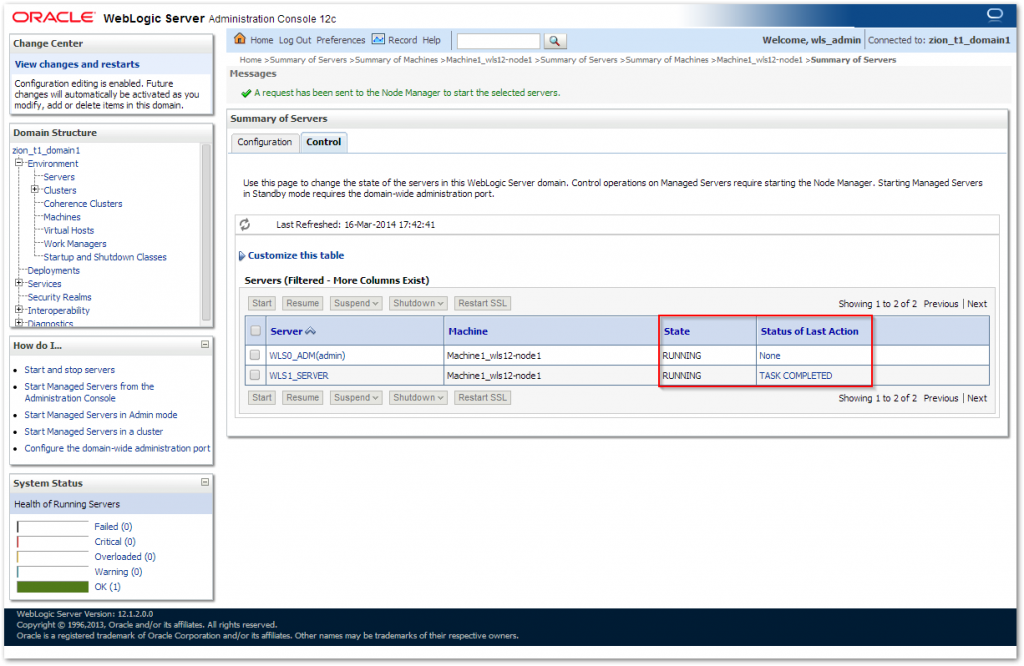Image resolution: width=1024 pixels, height=666 pixels.
Task: Click View changes and restarts
Action: [x=77, y=64]
